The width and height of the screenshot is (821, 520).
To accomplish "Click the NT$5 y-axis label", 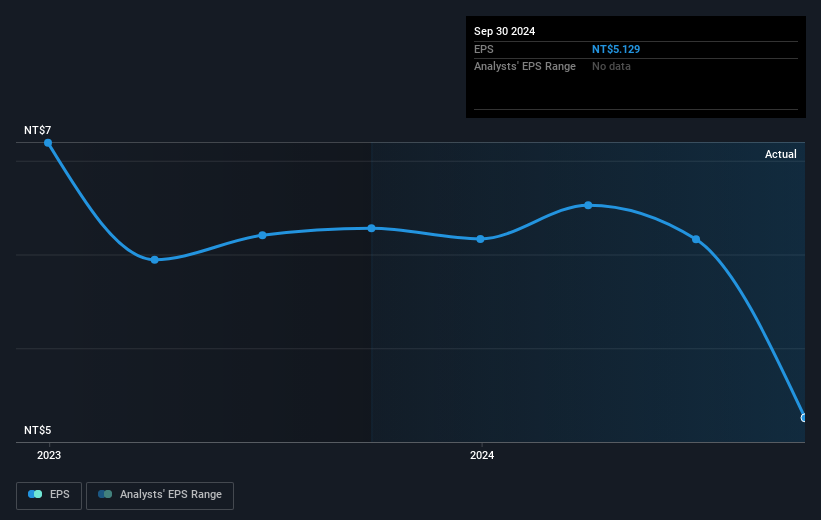I will click(x=38, y=430).
